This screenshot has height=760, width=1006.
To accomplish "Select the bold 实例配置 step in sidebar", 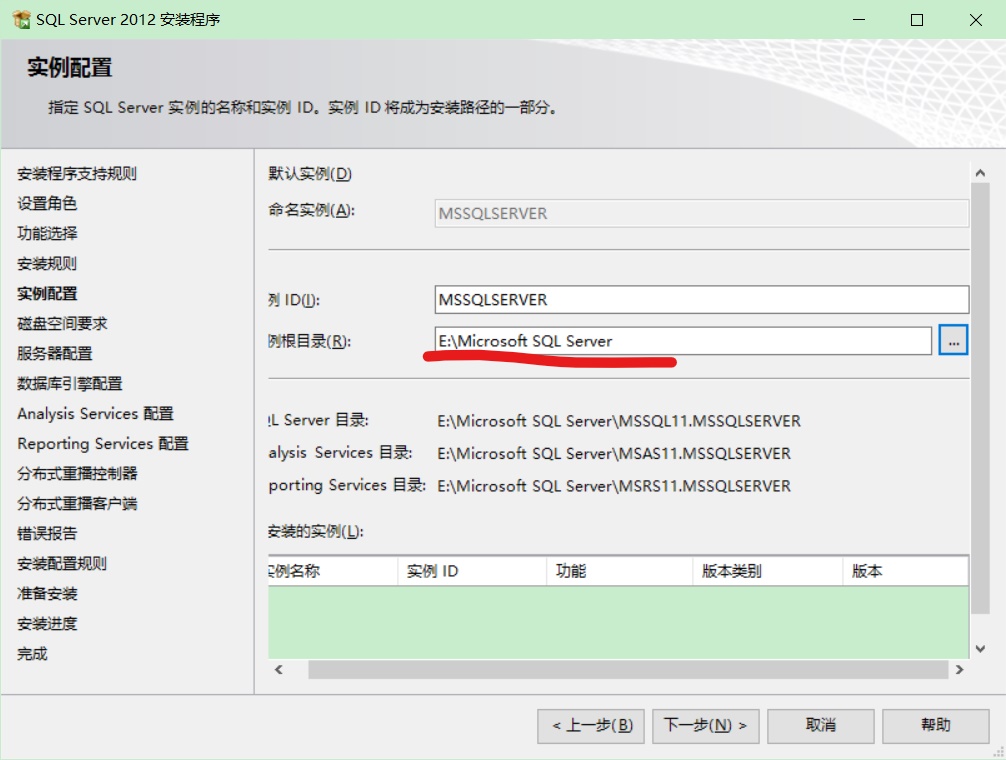I will click(47, 294).
